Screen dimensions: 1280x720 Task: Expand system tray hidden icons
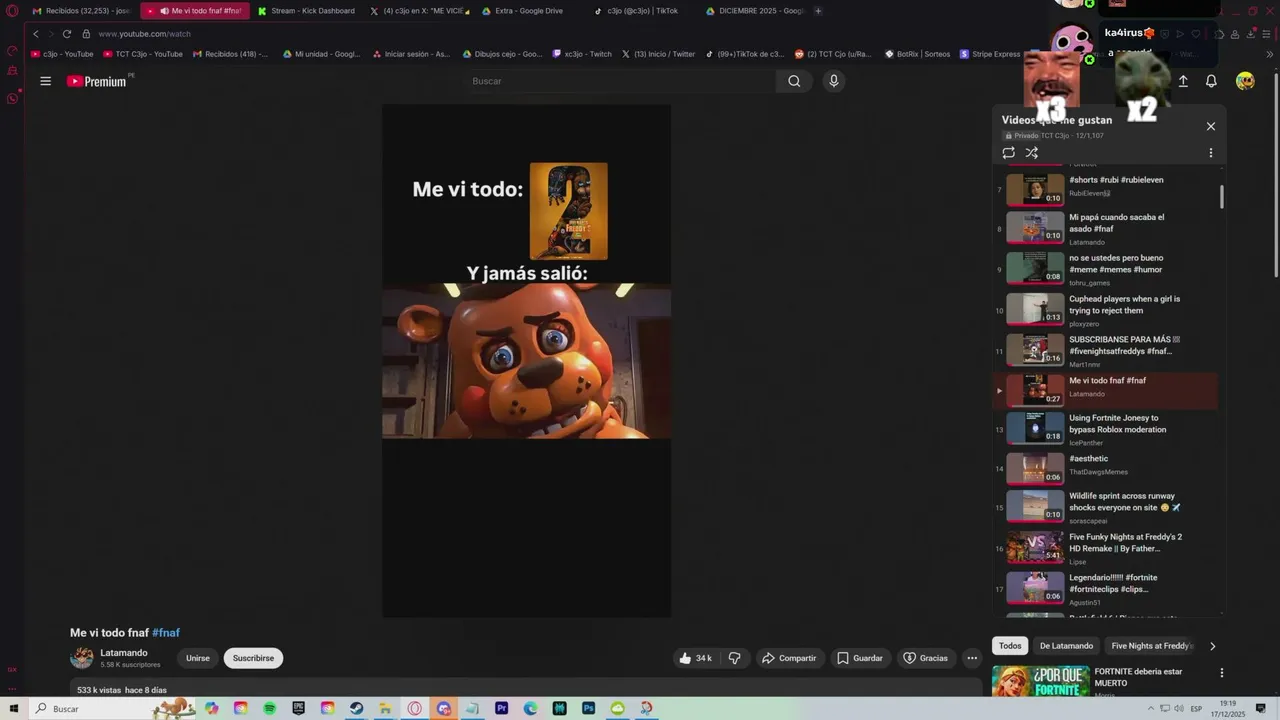[x=1150, y=708]
